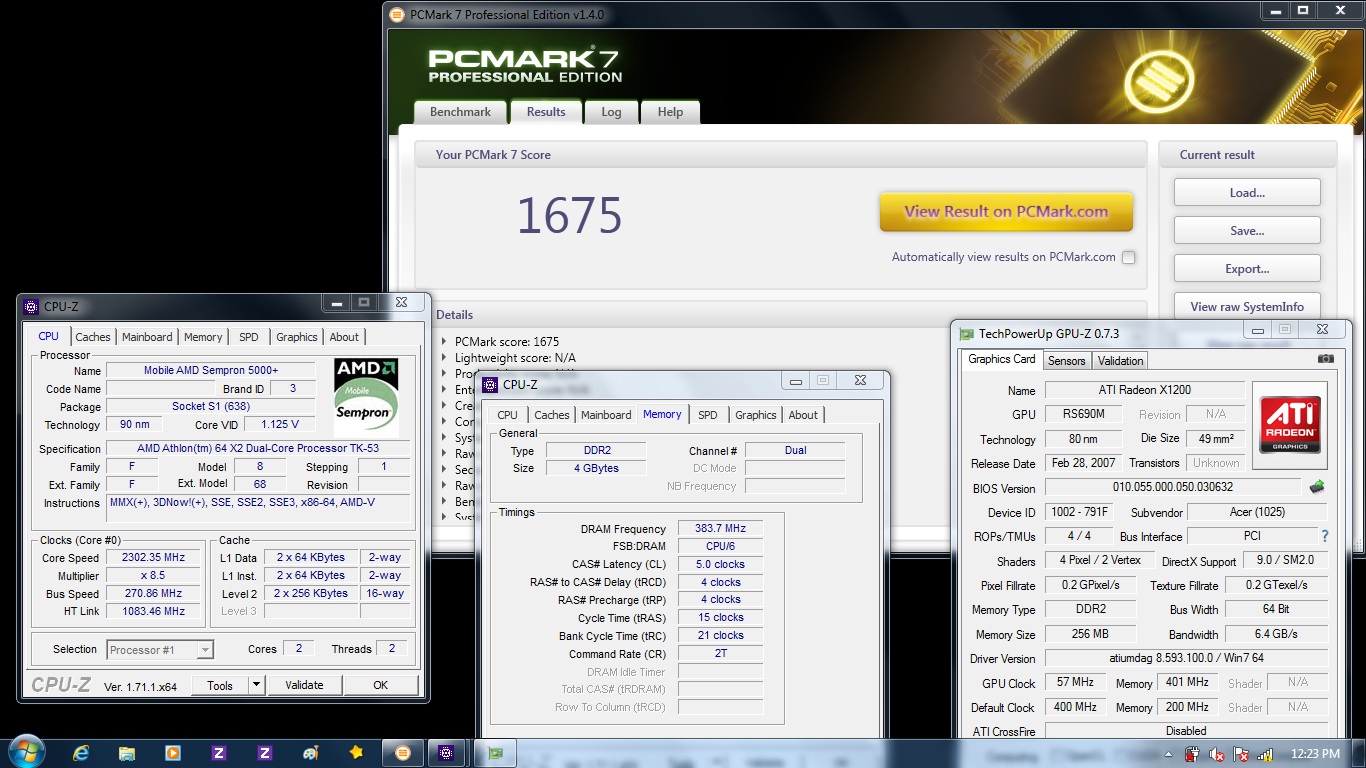Viewport: 1366px width, 768px height.
Task: Expand the PCMark score: 1675 row
Action: (x=445, y=342)
